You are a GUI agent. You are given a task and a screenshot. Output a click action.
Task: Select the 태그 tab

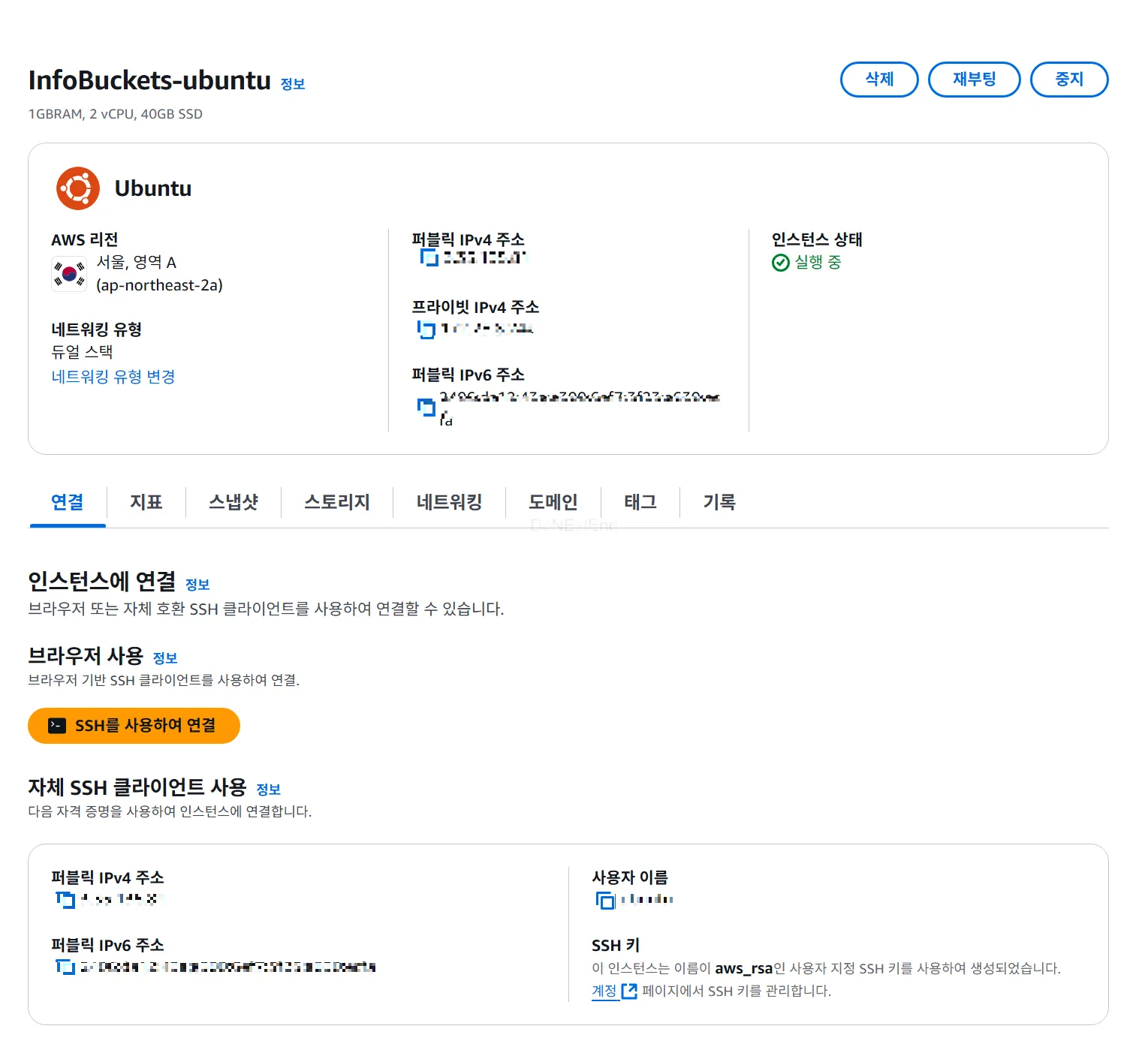coord(639,502)
